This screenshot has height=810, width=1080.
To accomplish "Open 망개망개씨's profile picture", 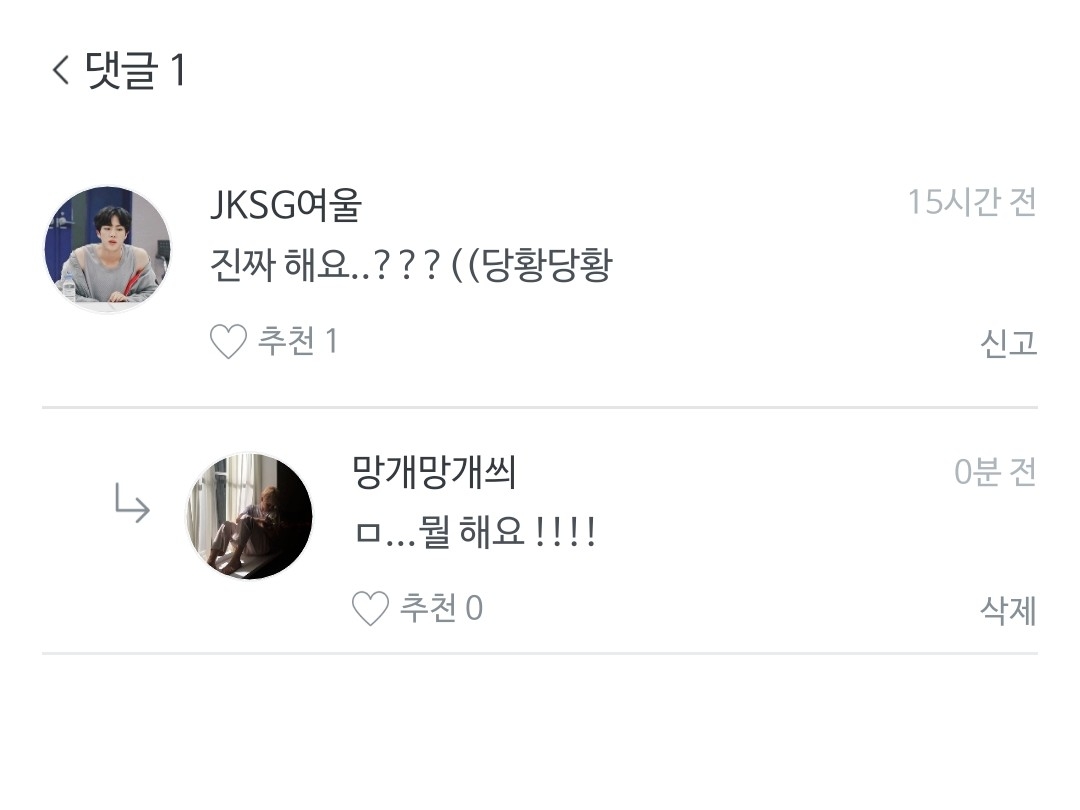I will coord(249,516).
